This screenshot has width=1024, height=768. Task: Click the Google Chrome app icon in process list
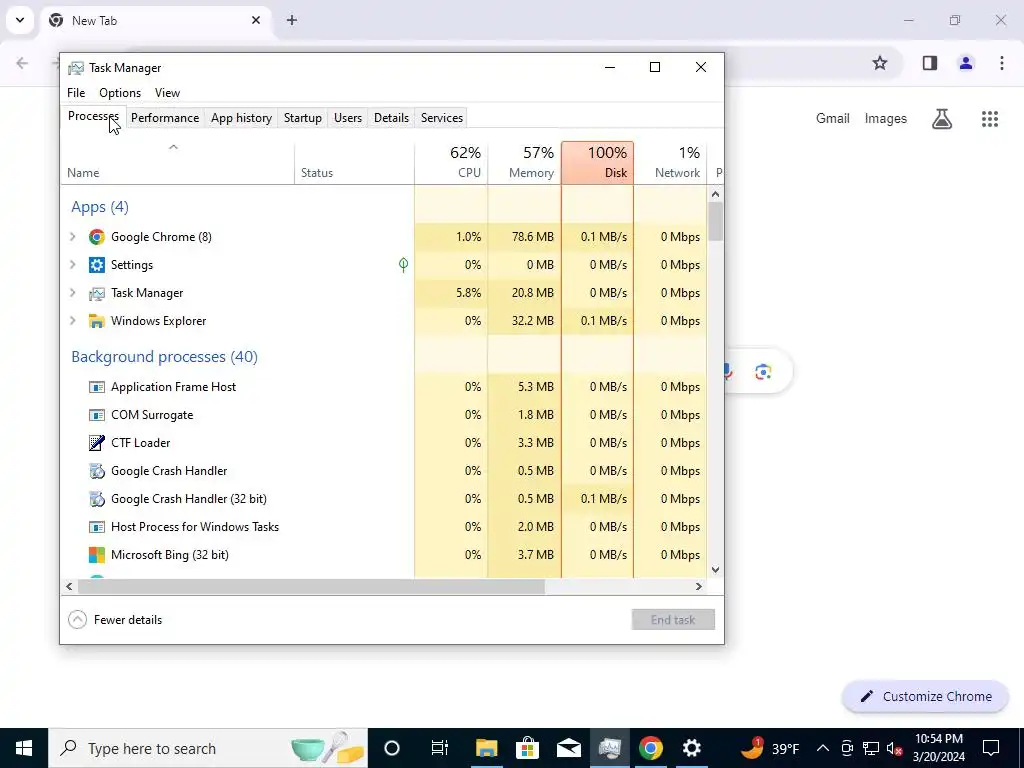(x=97, y=237)
